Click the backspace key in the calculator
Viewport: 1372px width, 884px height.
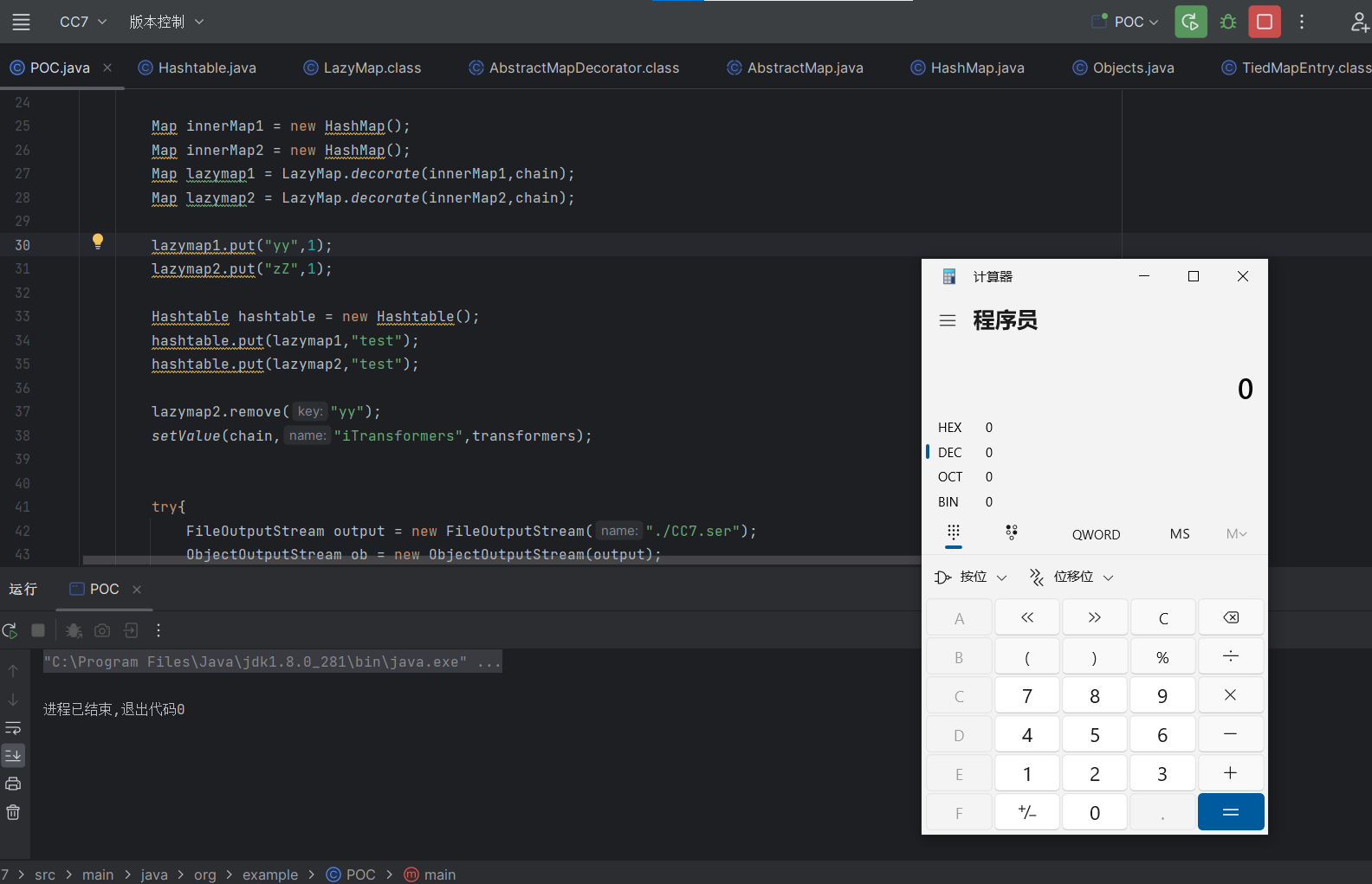[x=1231, y=617]
